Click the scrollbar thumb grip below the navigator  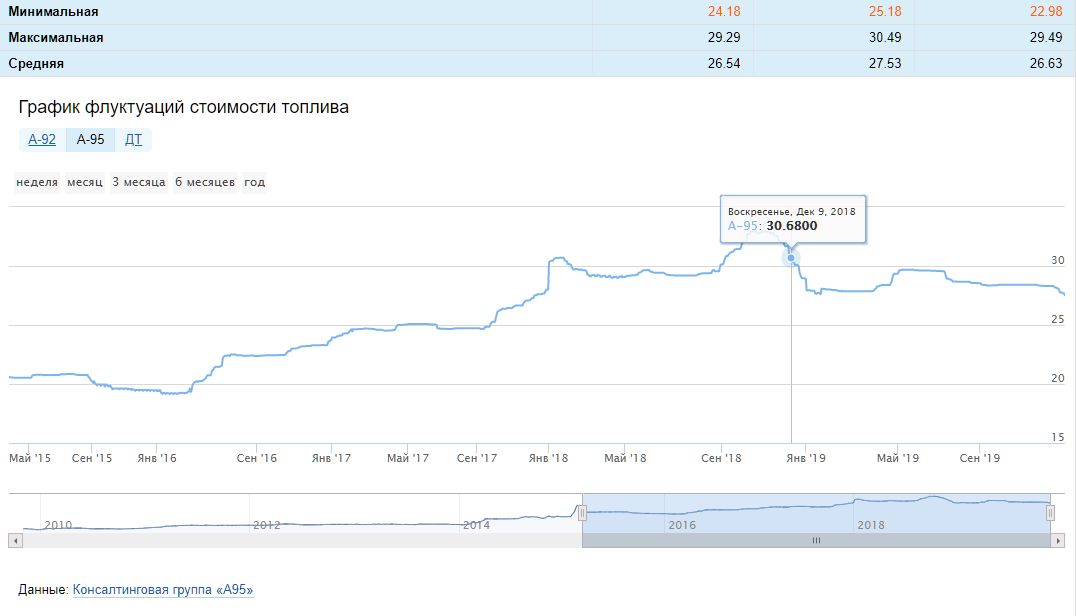(x=816, y=541)
